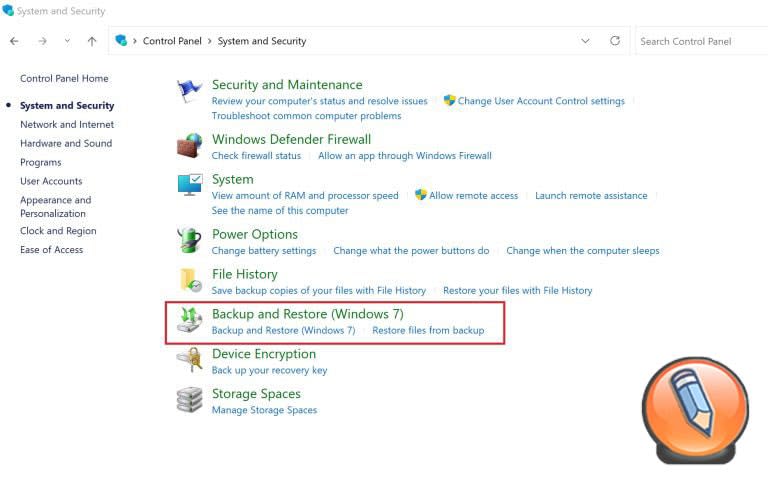Click System and Security in the breadcrumb
This screenshot has width=768, height=484.
pos(262,41)
